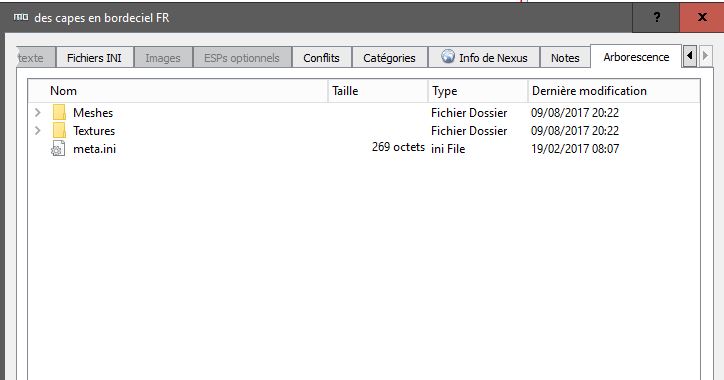Switch to the Catégories tab
The image size is (724, 380).
tap(389, 58)
